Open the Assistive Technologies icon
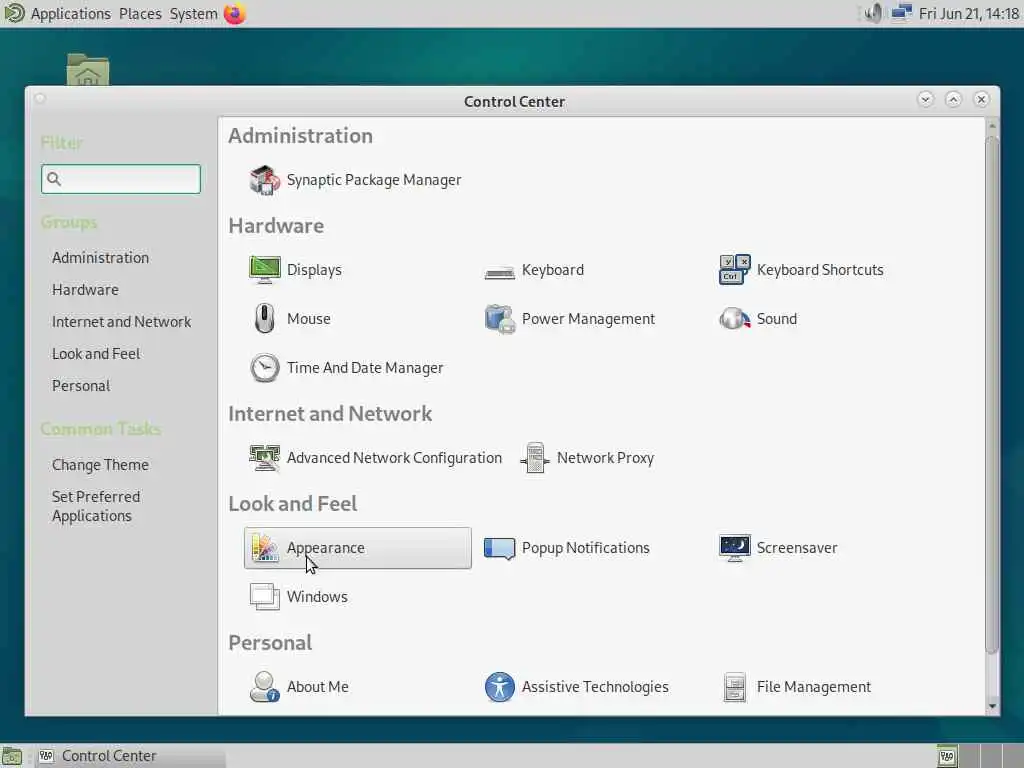 [500, 687]
